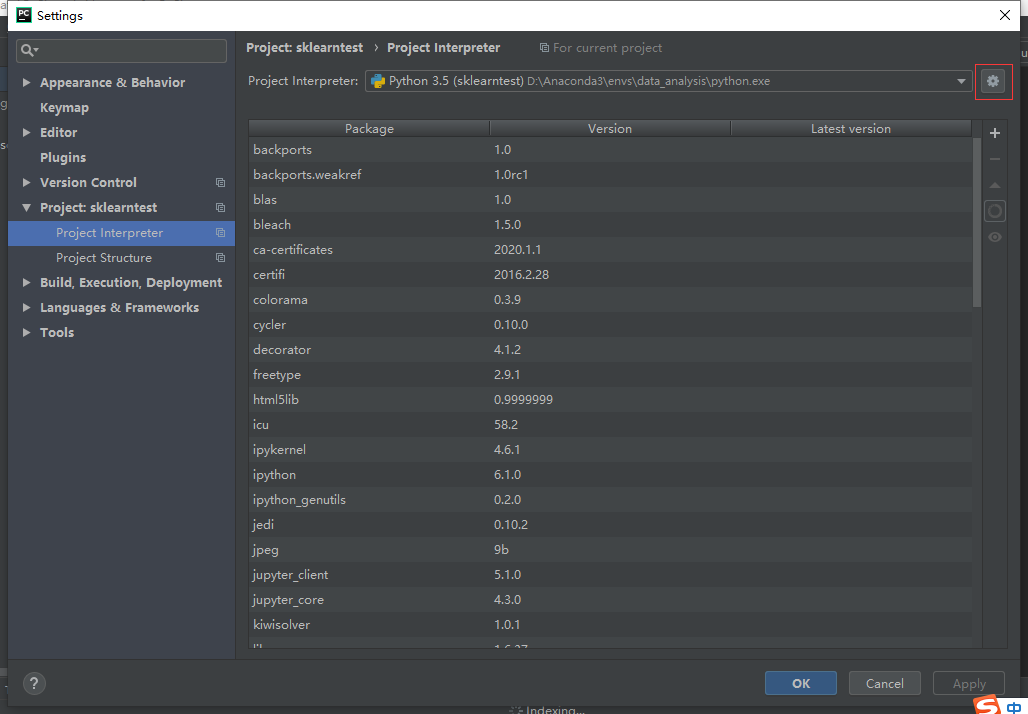Select the cycler package row

click(610, 325)
